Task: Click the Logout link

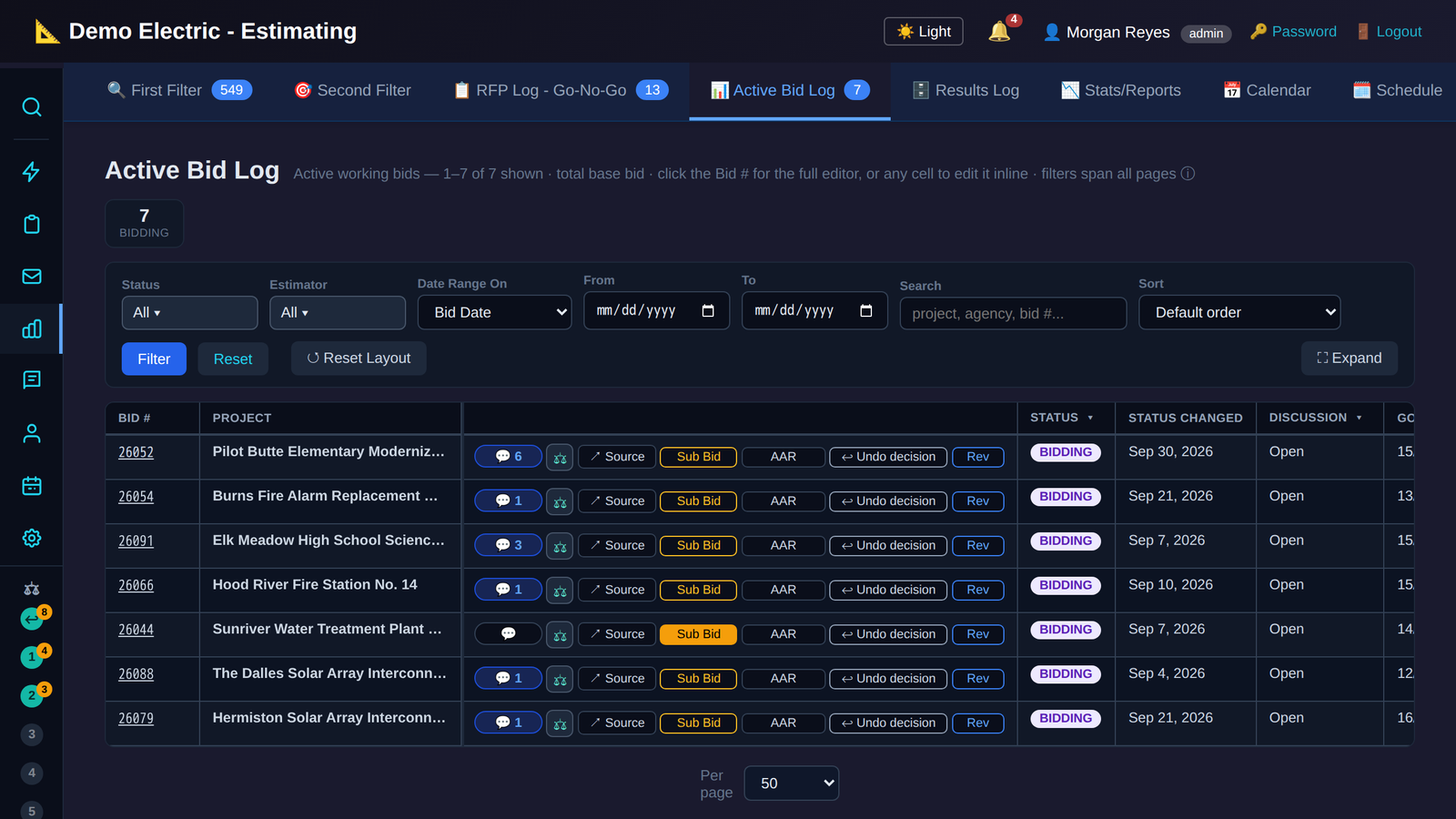Action: (1389, 32)
